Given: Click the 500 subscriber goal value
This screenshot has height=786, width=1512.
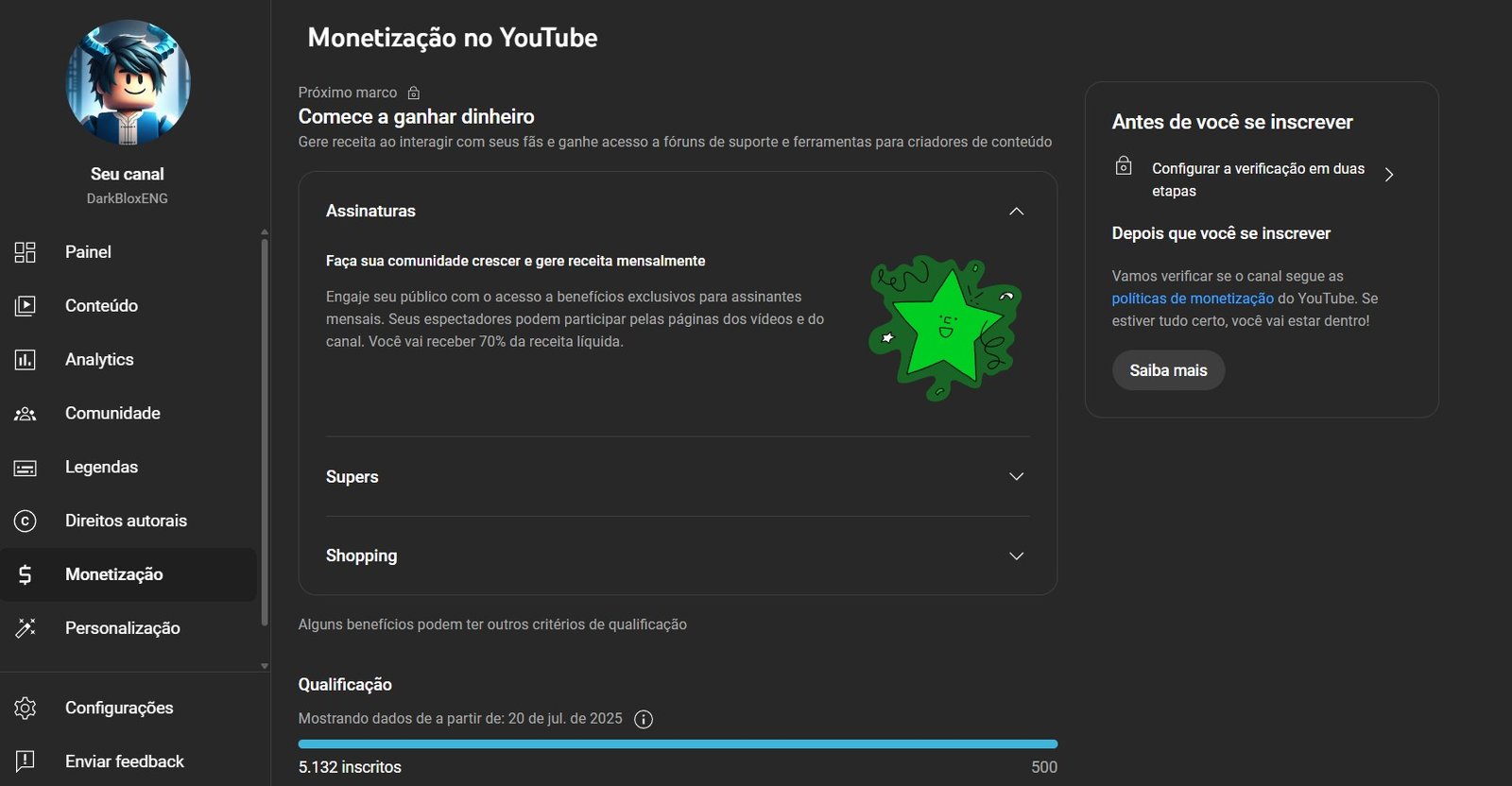Looking at the screenshot, I should [1044, 767].
